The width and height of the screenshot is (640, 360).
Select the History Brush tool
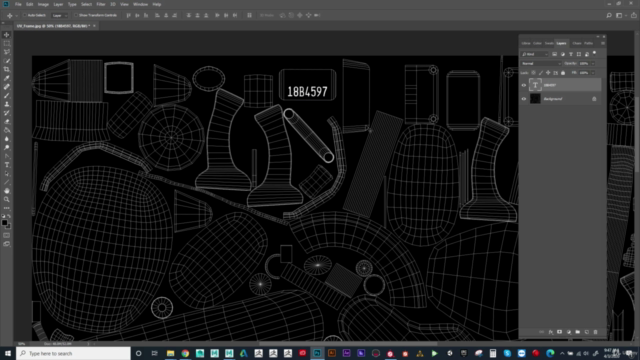7,113
